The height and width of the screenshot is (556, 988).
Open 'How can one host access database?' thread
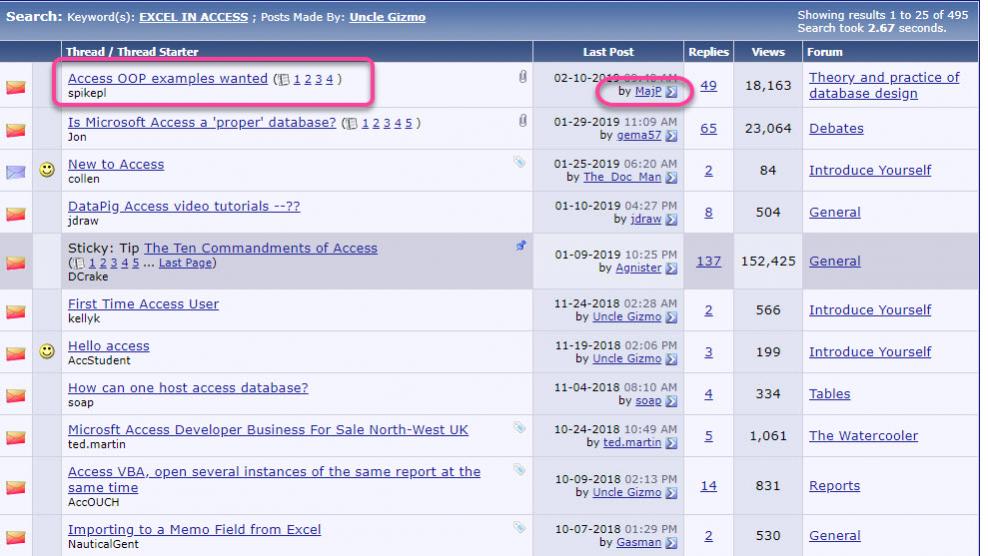(x=188, y=388)
